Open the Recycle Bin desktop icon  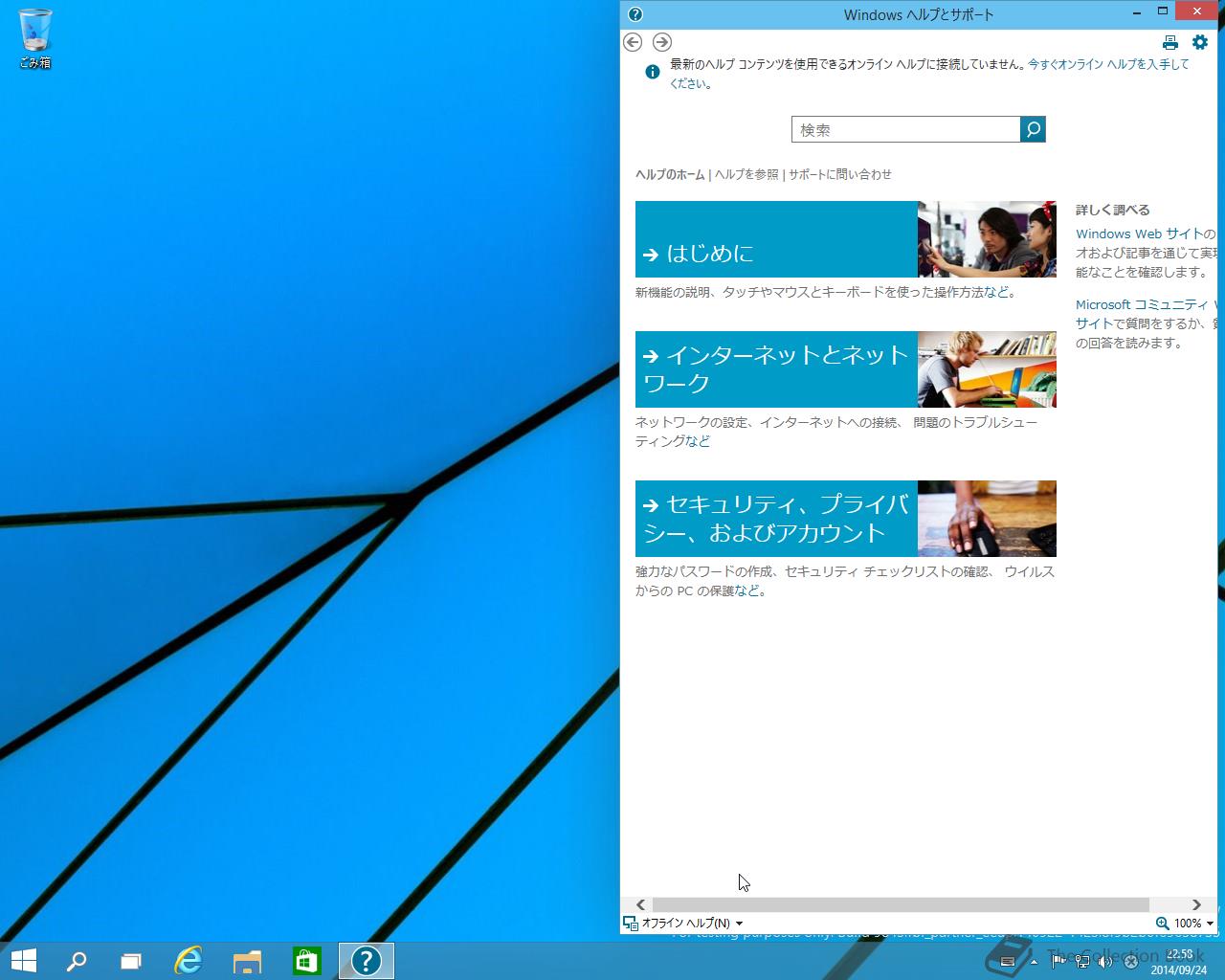coord(35,38)
